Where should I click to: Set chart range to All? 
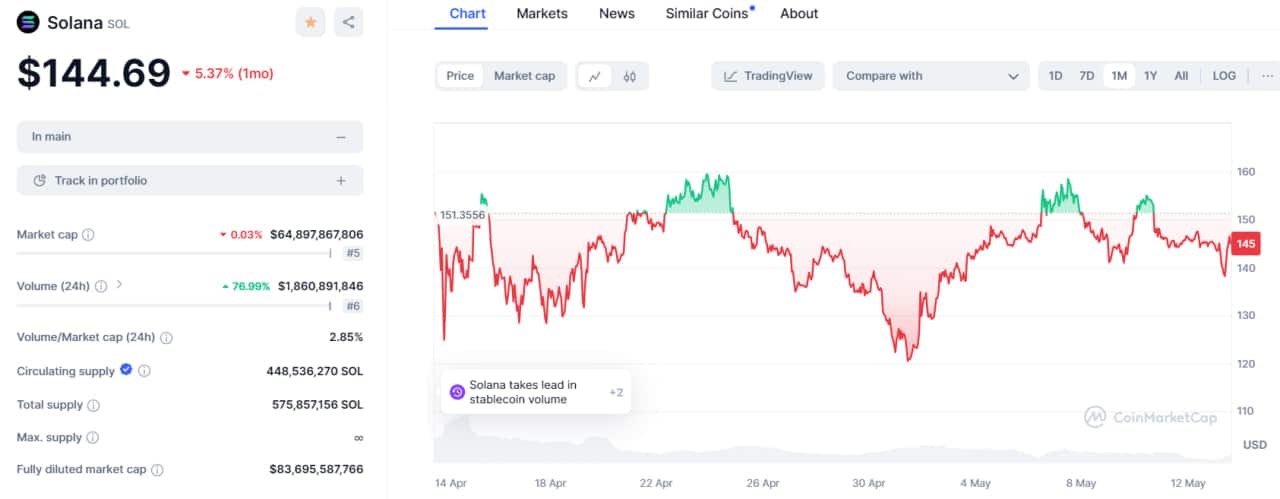(x=1181, y=76)
